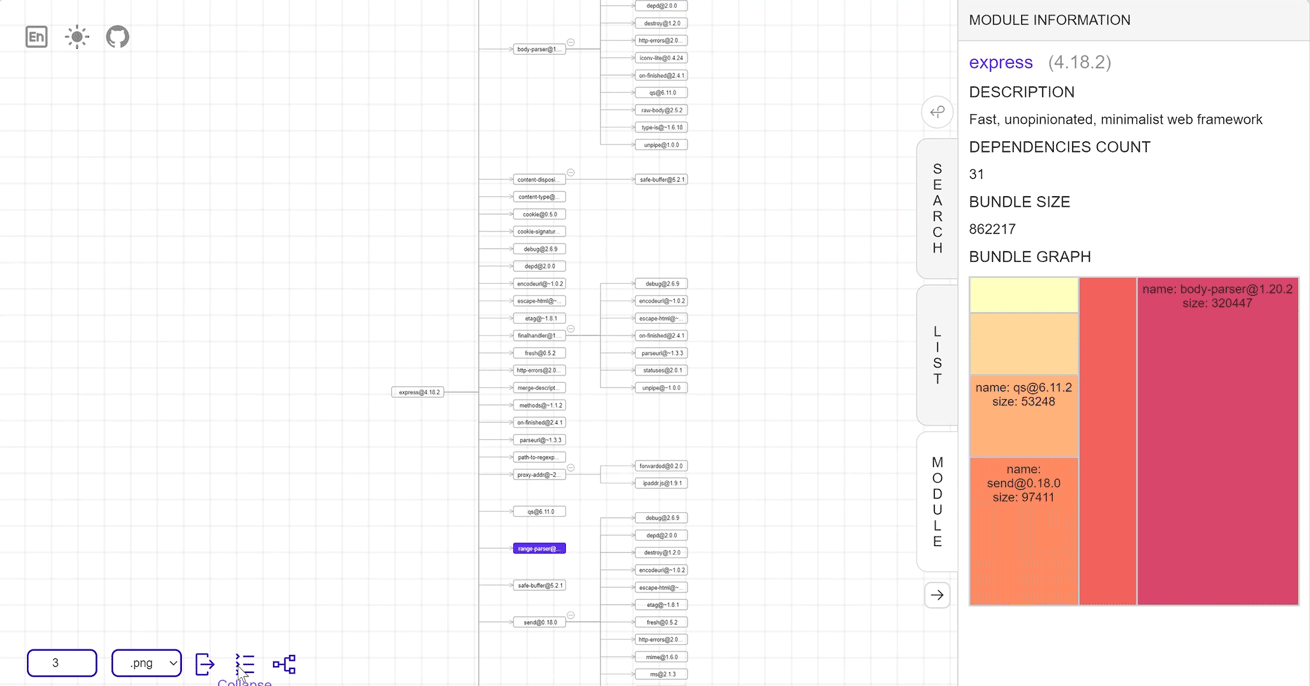The height and width of the screenshot is (686, 1310).
Task: Switch to the LIST tab
Action: tap(937, 355)
